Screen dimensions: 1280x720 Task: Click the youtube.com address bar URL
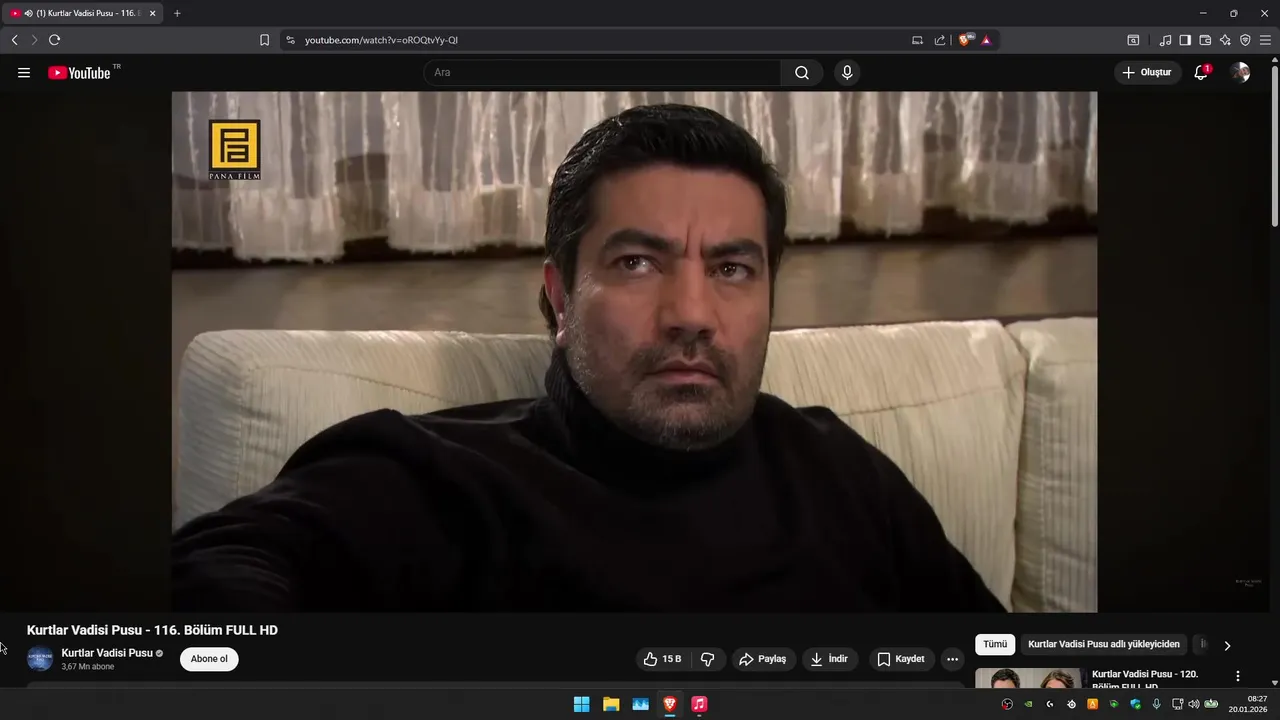click(381, 40)
